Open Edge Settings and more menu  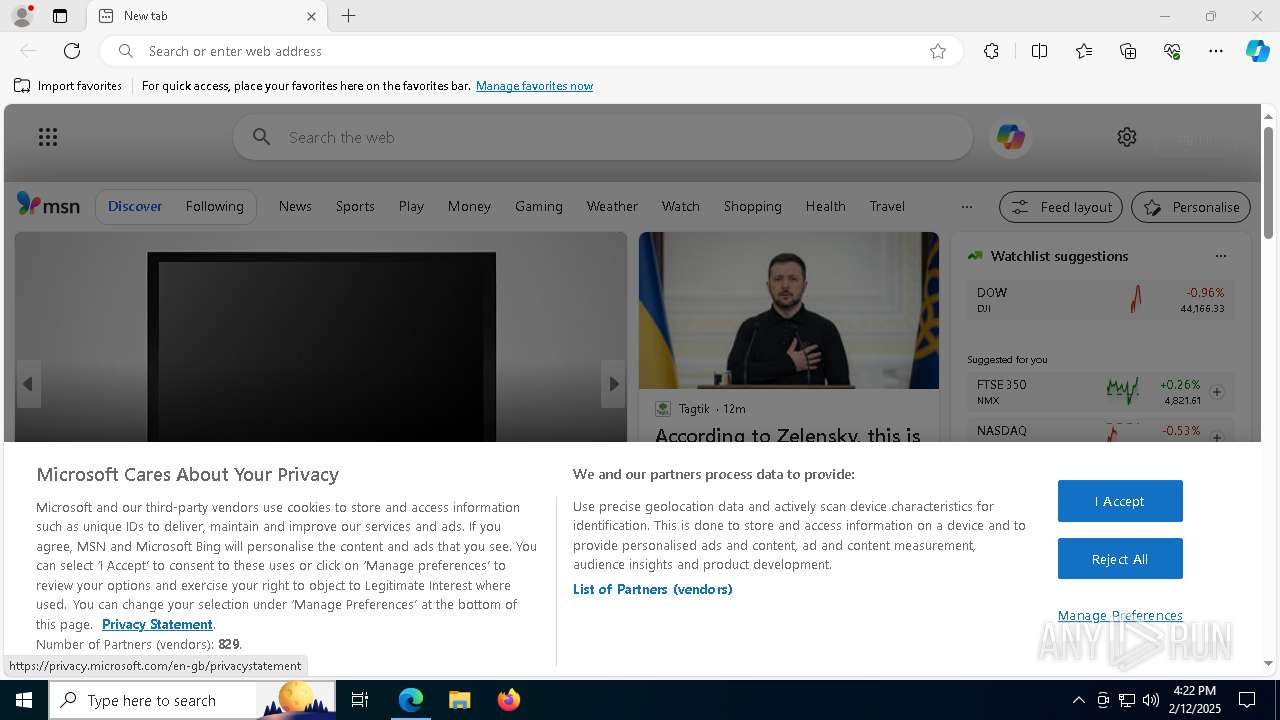tap(1216, 51)
